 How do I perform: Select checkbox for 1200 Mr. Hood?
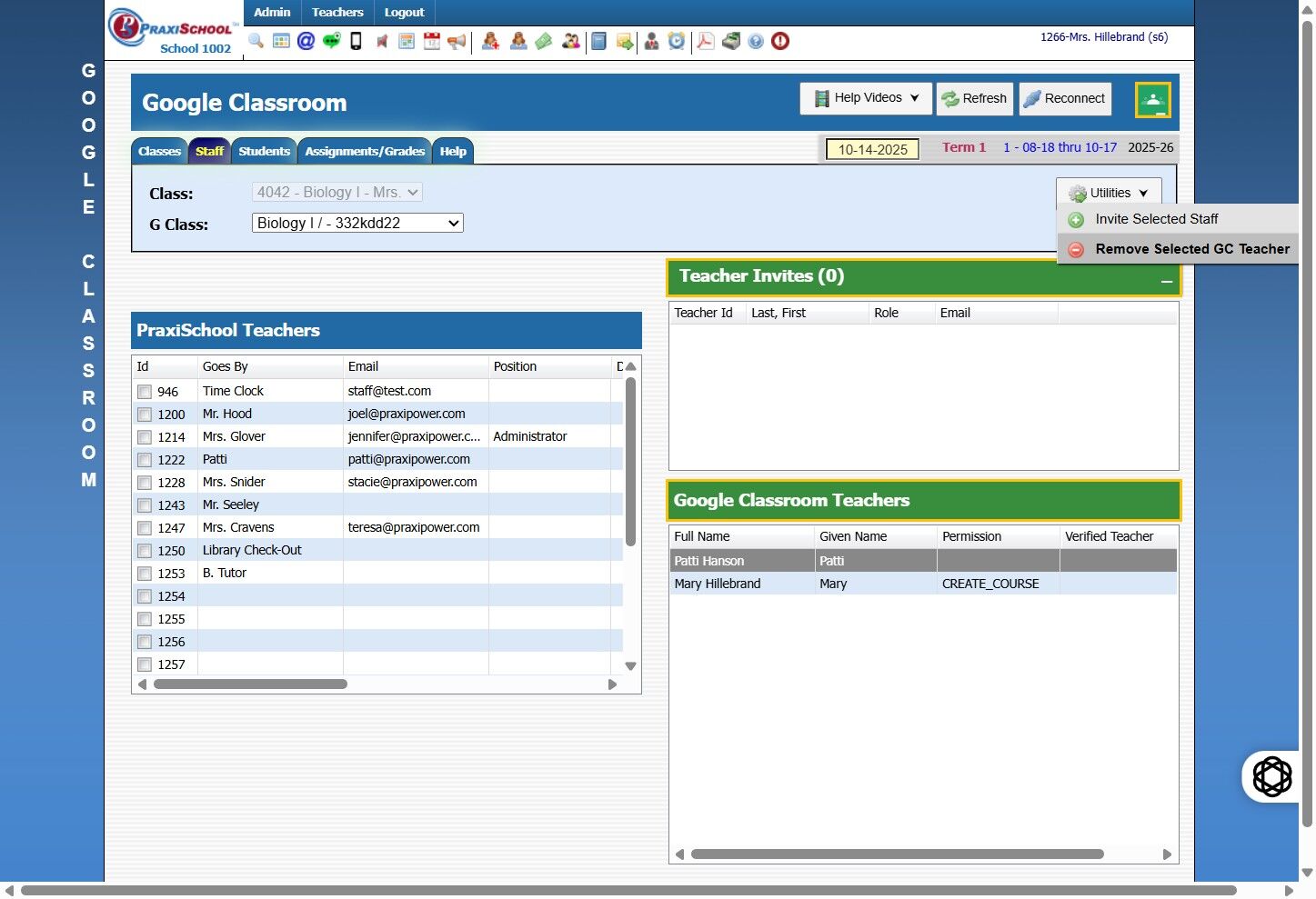(x=145, y=415)
